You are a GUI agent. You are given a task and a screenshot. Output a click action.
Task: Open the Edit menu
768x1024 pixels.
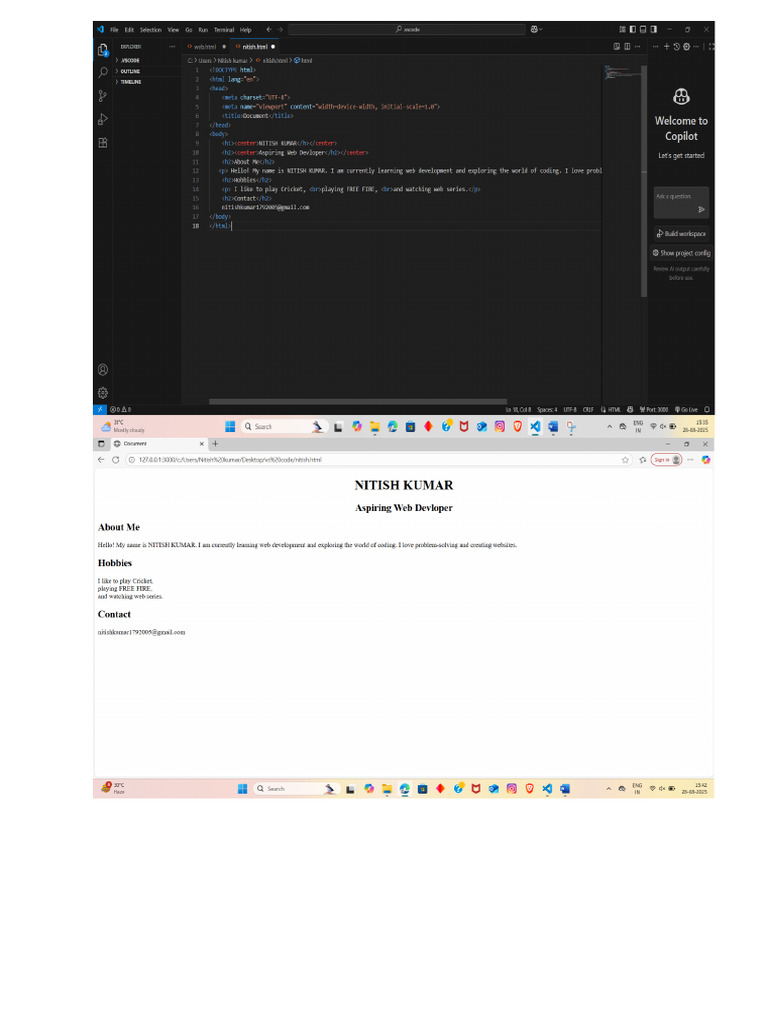pyautogui.click(x=129, y=29)
